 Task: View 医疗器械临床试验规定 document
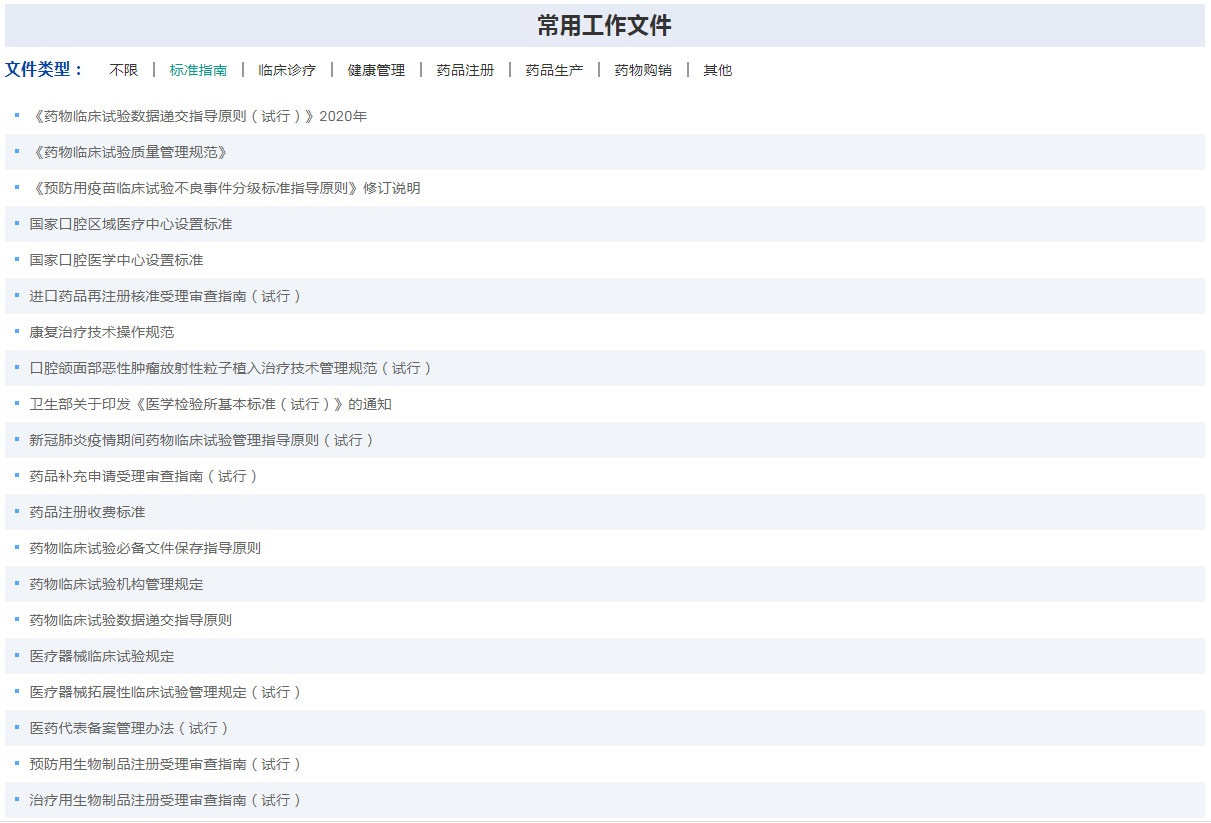click(x=102, y=656)
